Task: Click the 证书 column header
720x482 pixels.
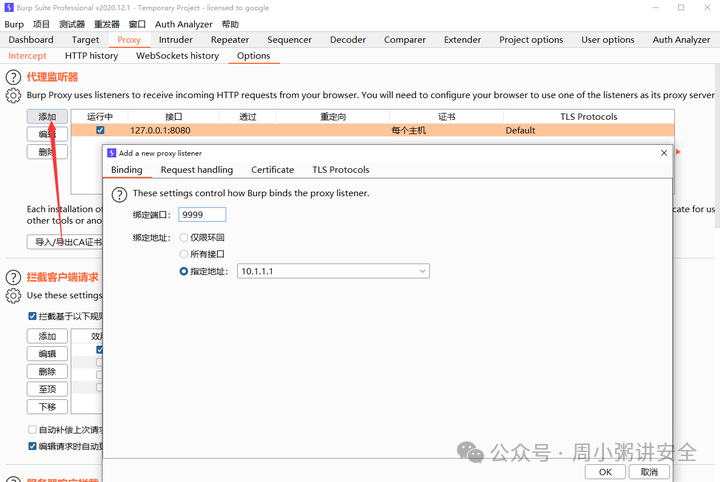Action: click(446, 117)
